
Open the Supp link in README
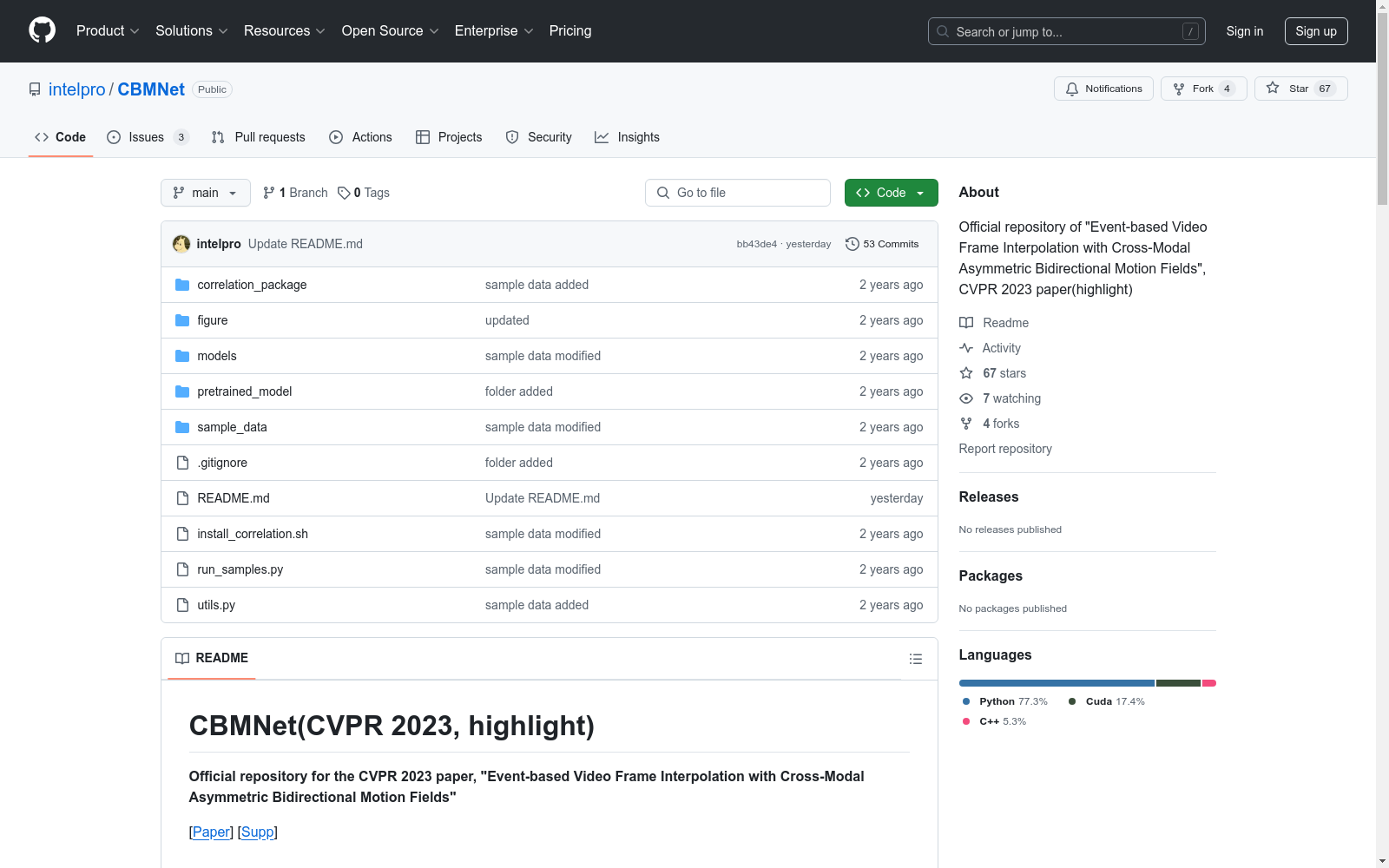coord(258,832)
